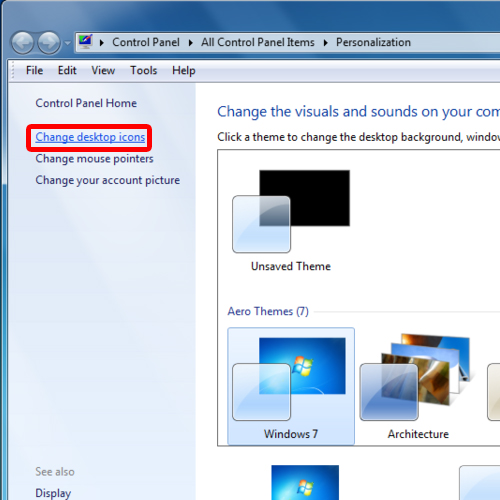Open the Help menu
The width and height of the screenshot is (500, 500).
pos(183,70)
